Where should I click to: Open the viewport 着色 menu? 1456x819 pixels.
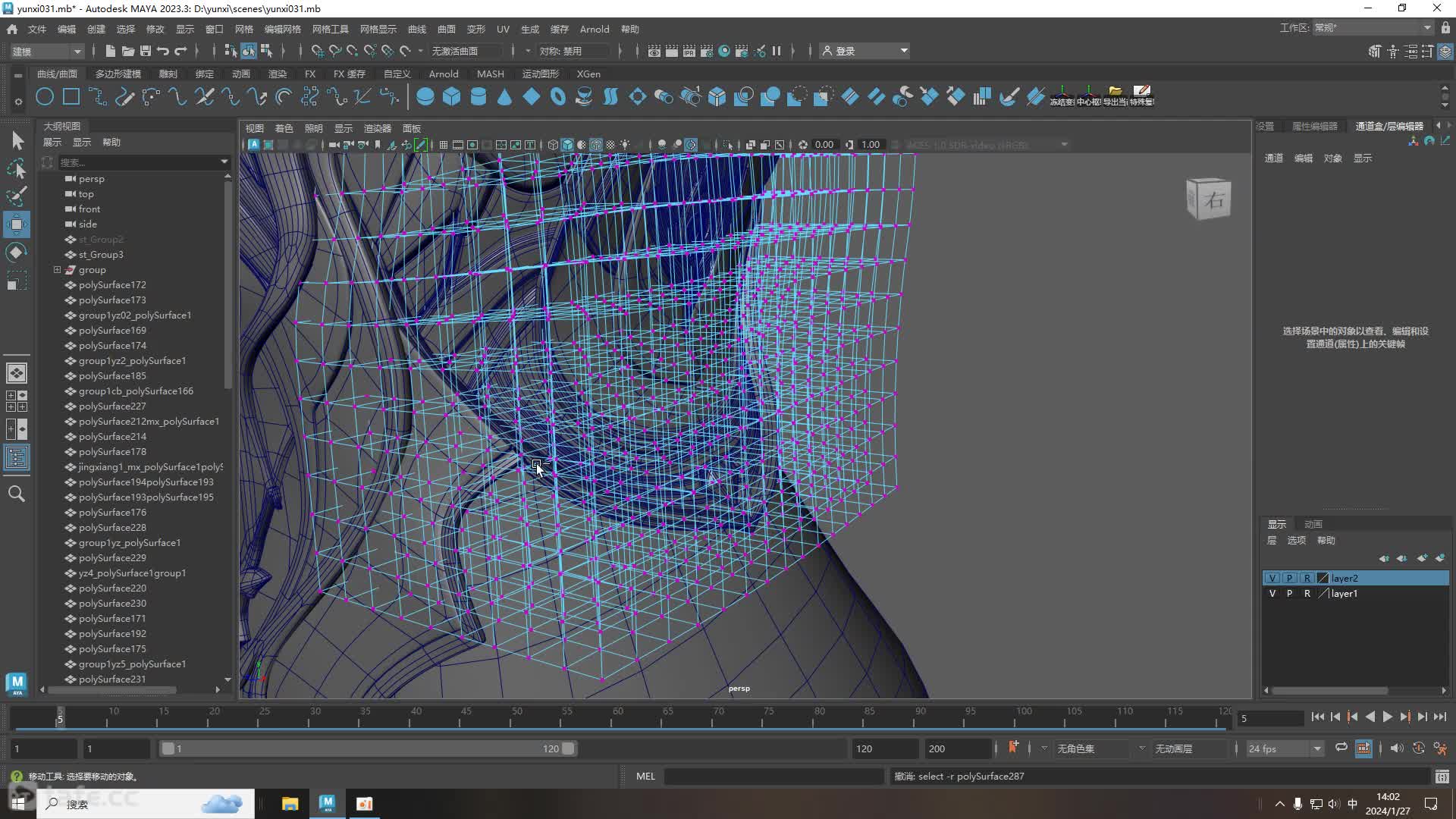tap(284, 128)
